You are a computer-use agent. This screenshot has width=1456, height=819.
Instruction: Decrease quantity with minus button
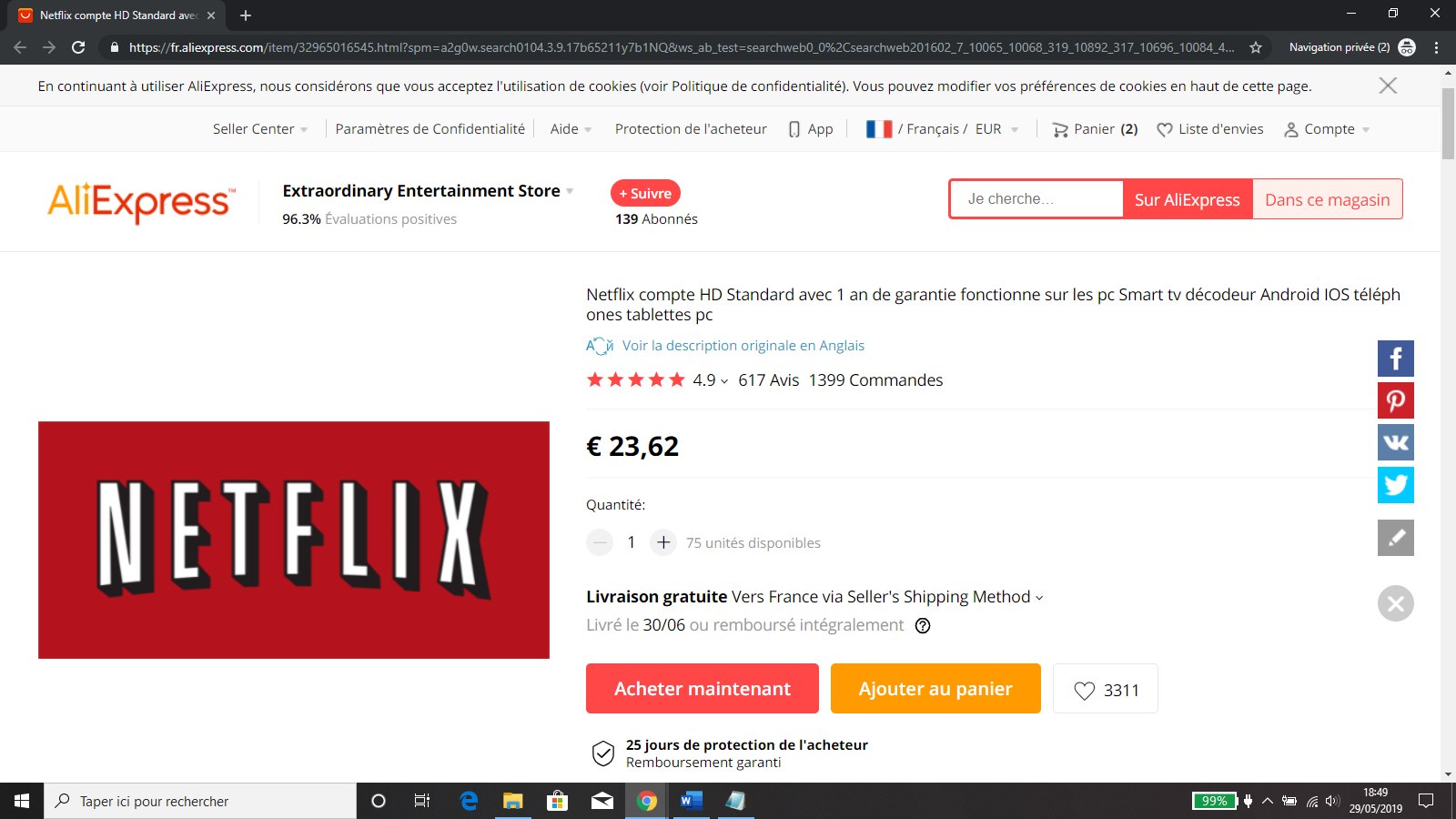600,542
